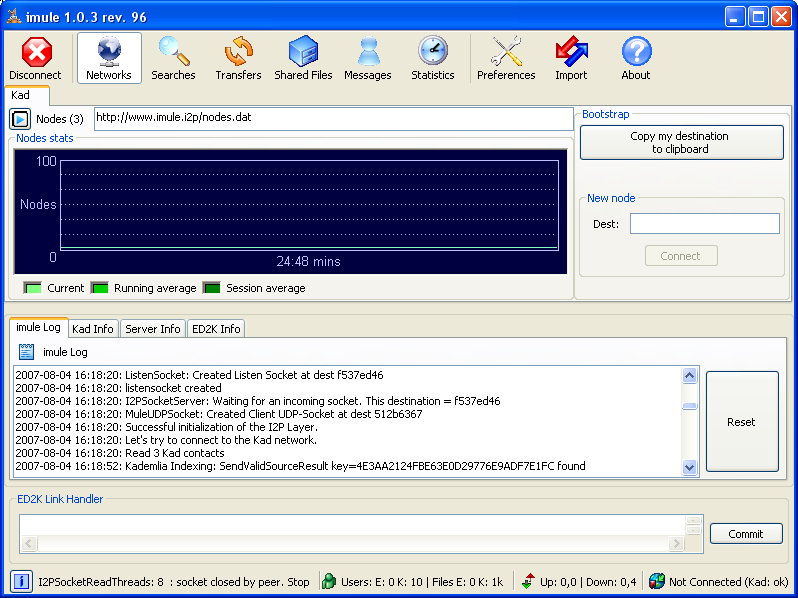The width and height of the screenshot is (798, 598).
Task: Click the log scrollbar down arrow
Action: tap(690, 467)
